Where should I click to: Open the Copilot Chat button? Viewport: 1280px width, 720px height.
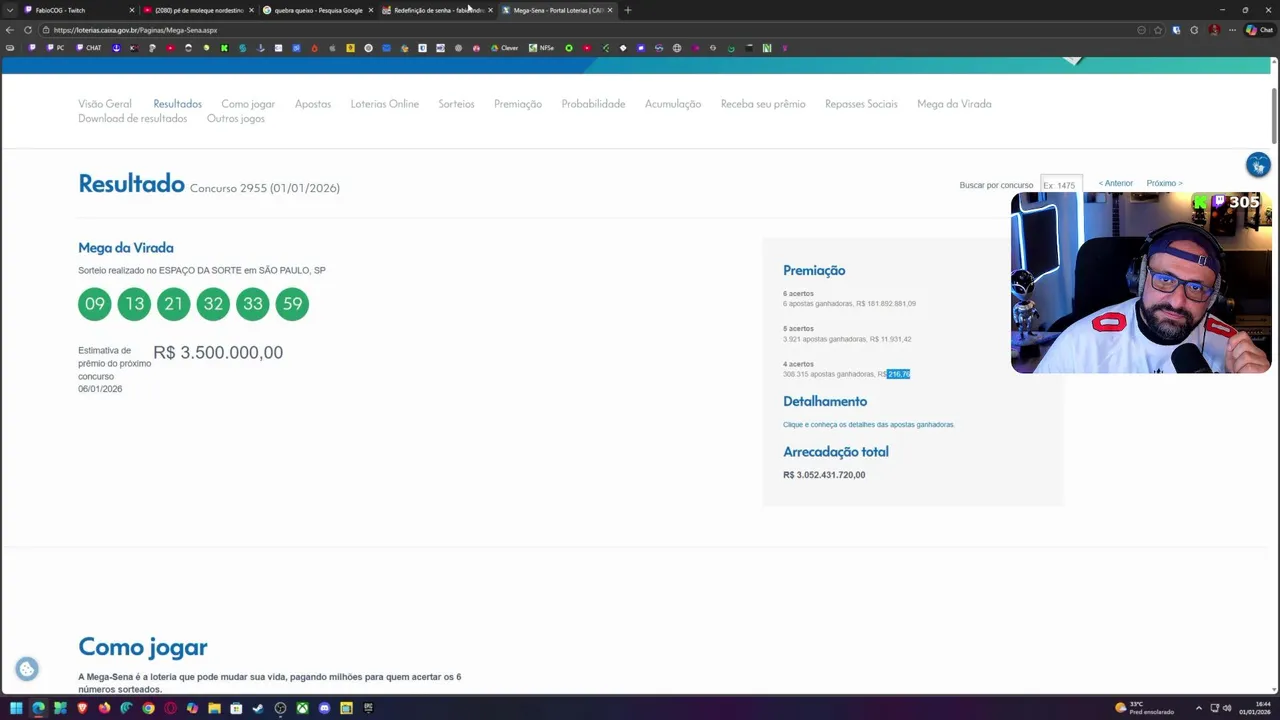[1259, 30]
